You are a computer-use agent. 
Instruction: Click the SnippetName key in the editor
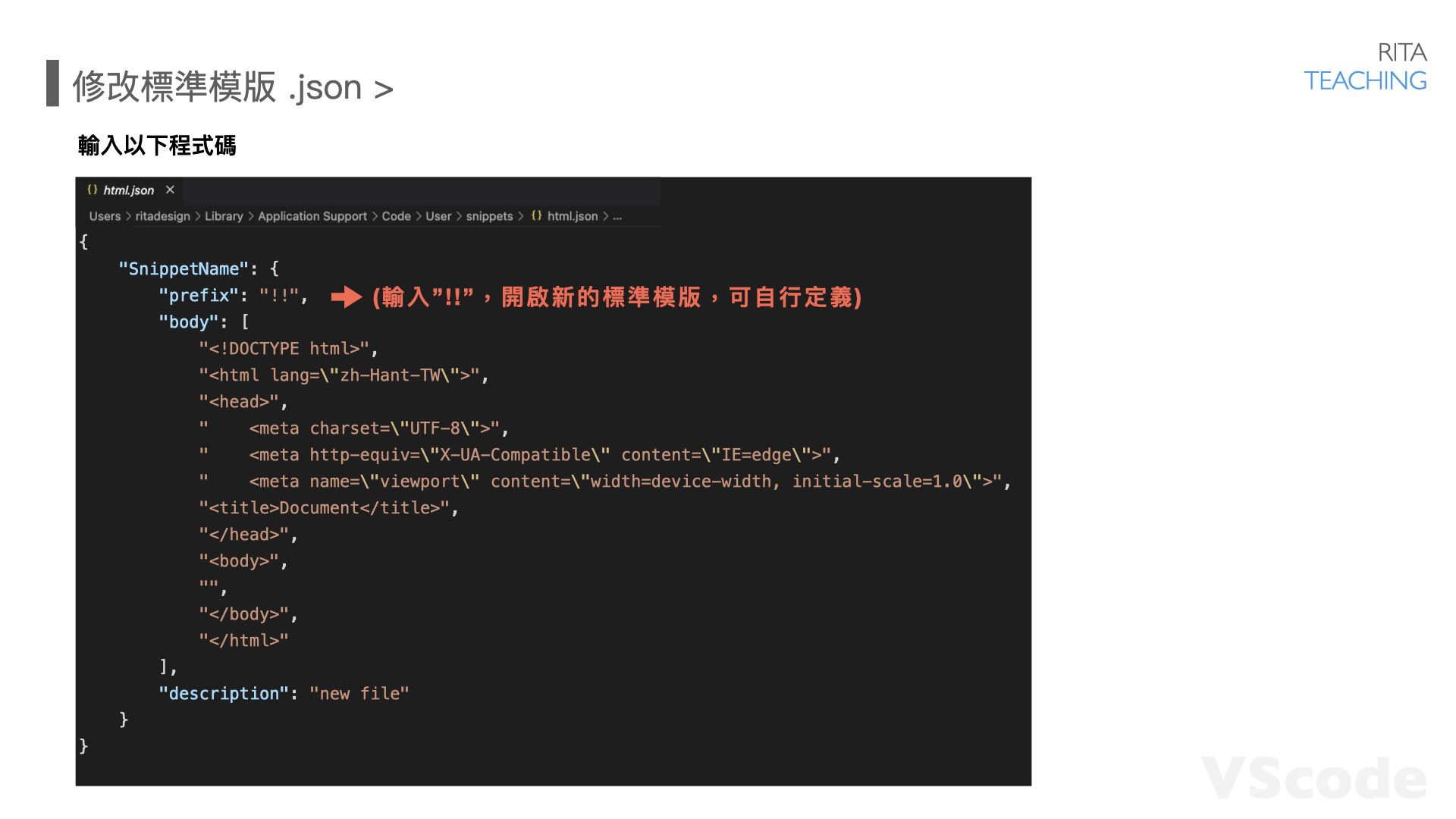tap(182, 269)
